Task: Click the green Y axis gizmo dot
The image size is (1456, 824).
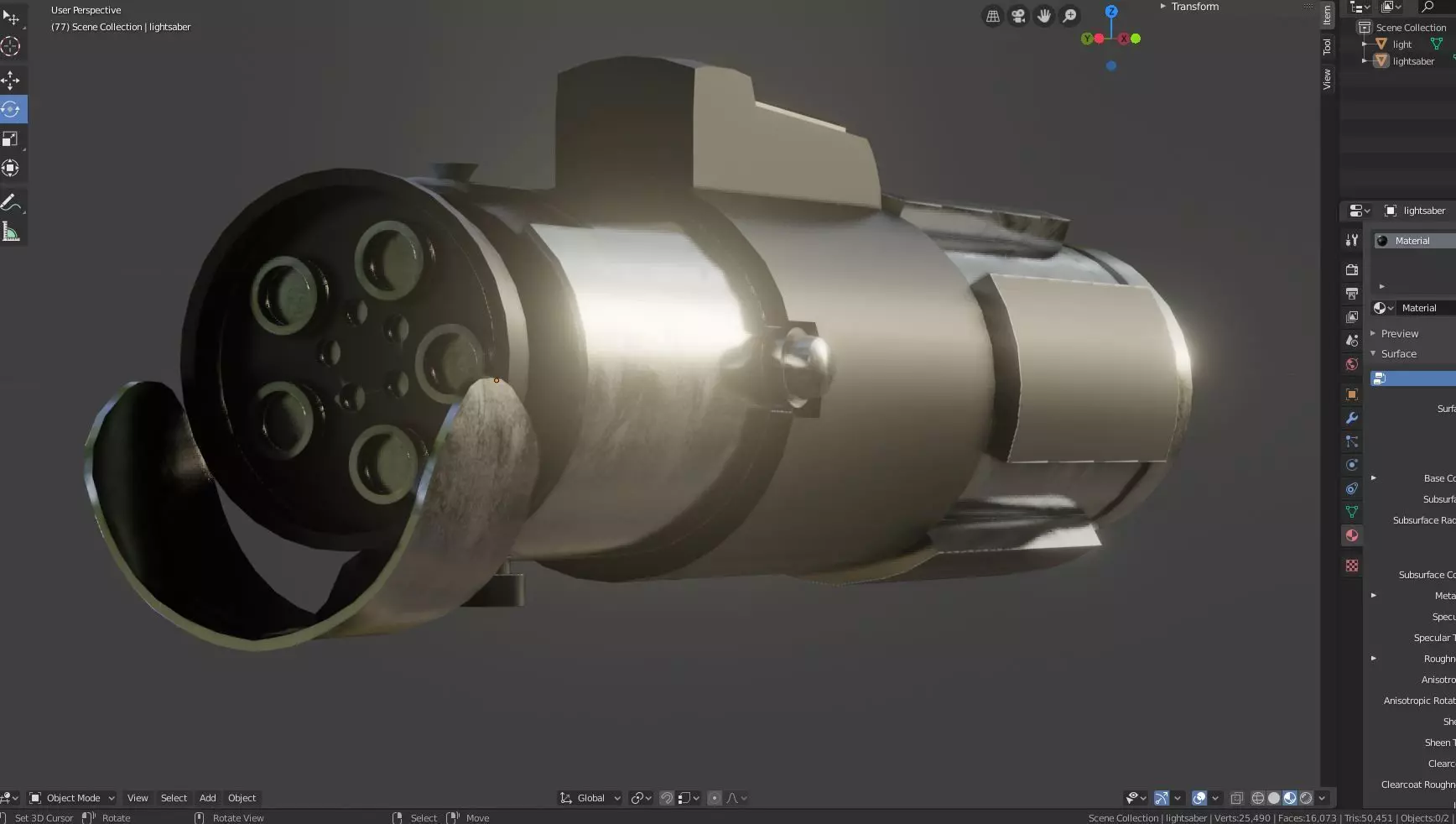Action: pyautogui.click(x=1088, y=39)
